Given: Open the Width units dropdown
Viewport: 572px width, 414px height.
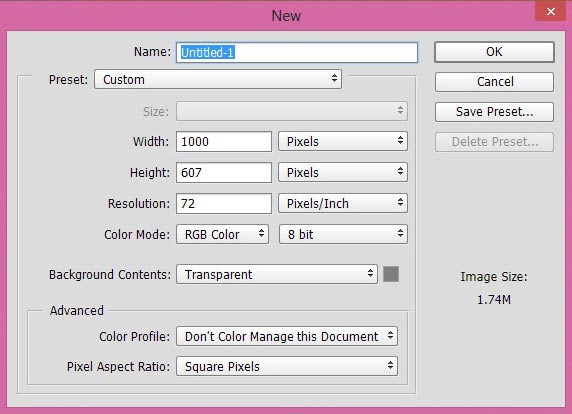Looking at the screenshot, I should pos(343,141).
